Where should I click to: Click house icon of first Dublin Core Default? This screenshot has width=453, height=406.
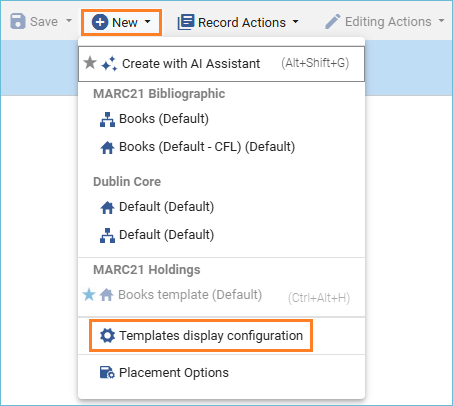tap(107, 208)
